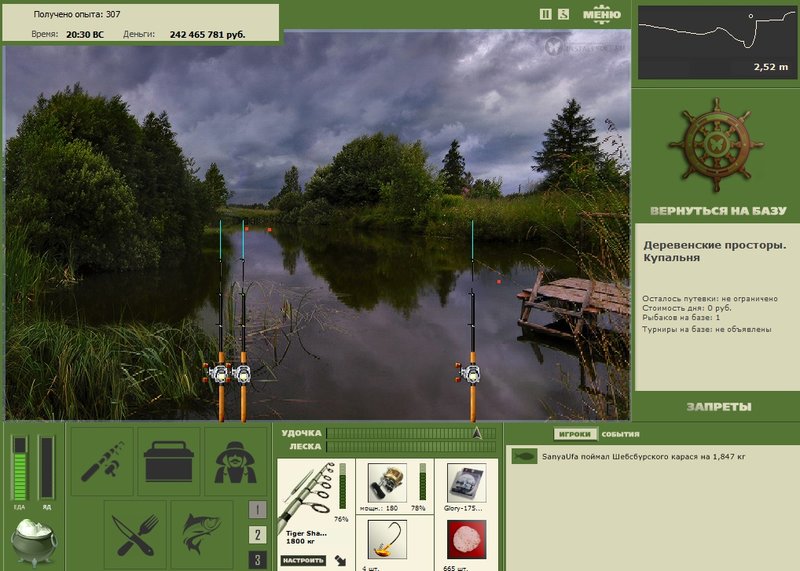Switch to the СОБЫТИЯ tab
Image resolution: width=800 pixels, height=571 pixels.
(620, 434)
